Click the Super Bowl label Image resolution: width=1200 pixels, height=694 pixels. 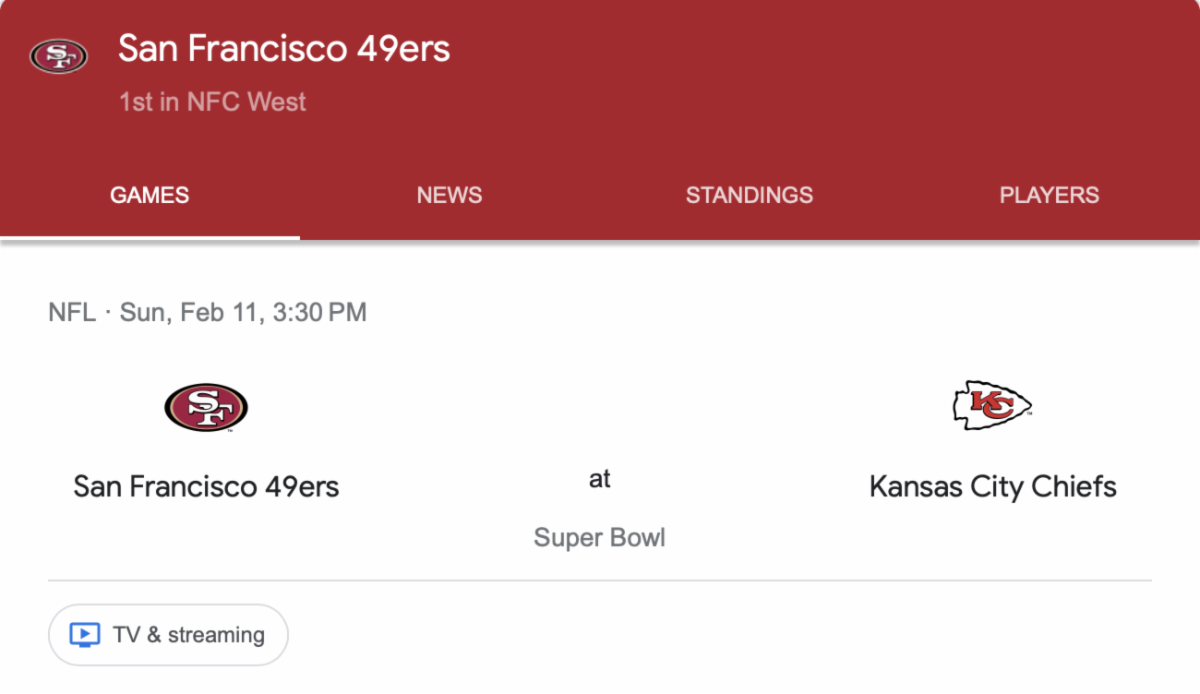tap(599, 538)
